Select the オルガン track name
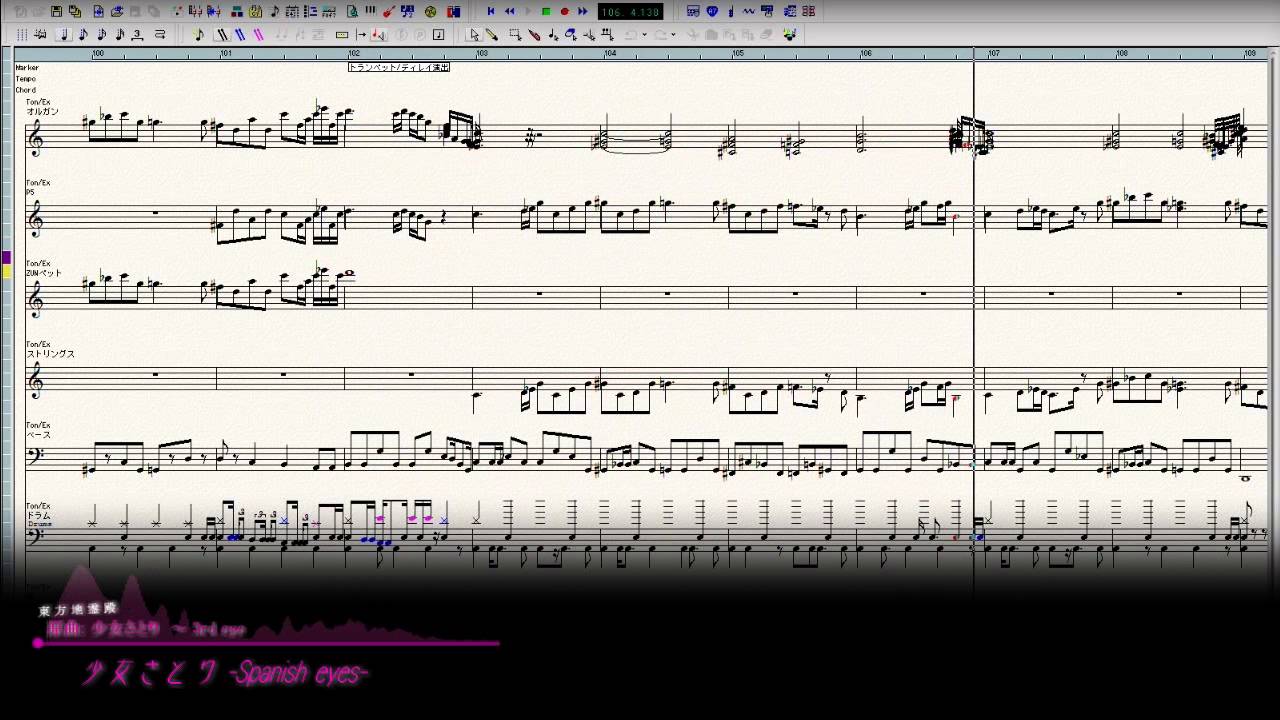This screenshot has width=1280, height=720. click(x=42, y=111)
